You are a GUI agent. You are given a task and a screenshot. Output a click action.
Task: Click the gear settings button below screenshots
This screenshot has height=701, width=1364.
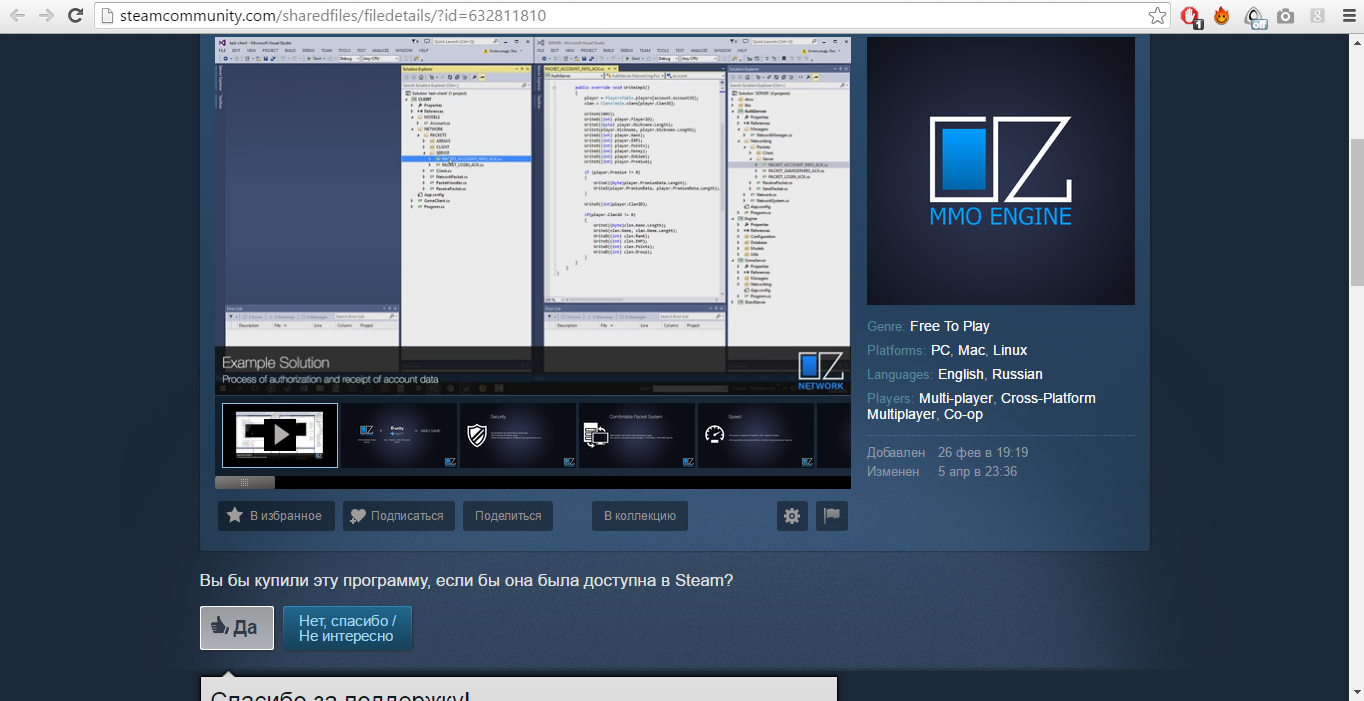tap(792, 516)
